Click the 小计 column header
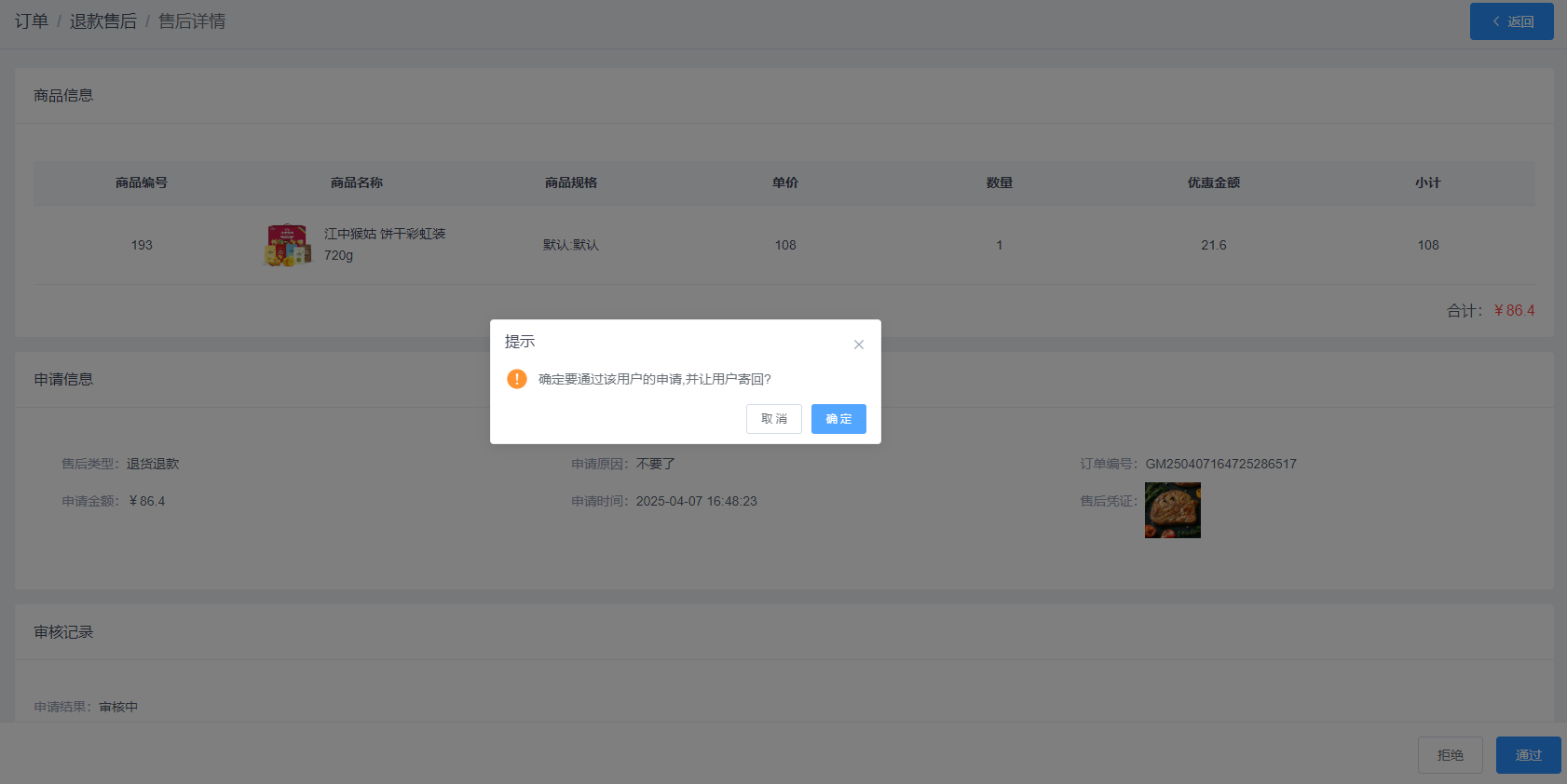 click(1427, 182)
